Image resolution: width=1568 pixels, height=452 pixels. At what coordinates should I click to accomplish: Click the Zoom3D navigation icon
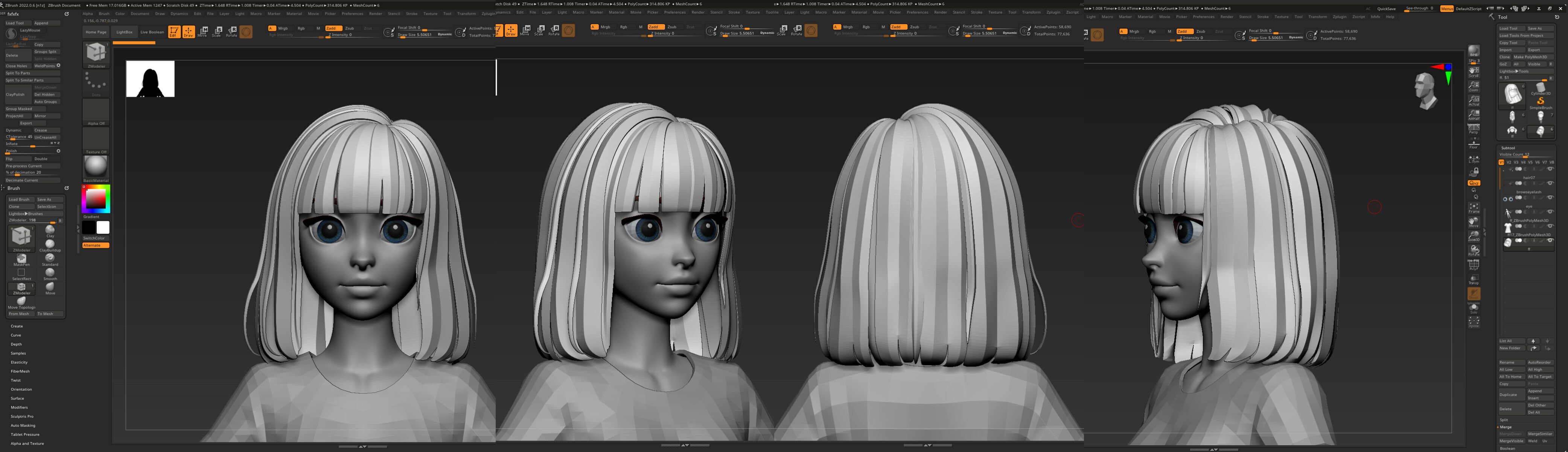(1474, 236)
